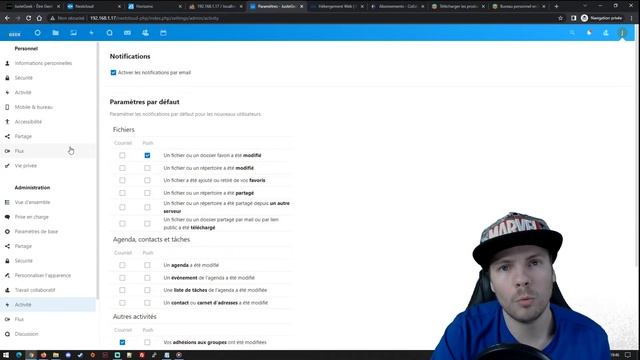The image size is (640, 360).
Task: Open the browser side panel icon
Action: click(573, 18)
